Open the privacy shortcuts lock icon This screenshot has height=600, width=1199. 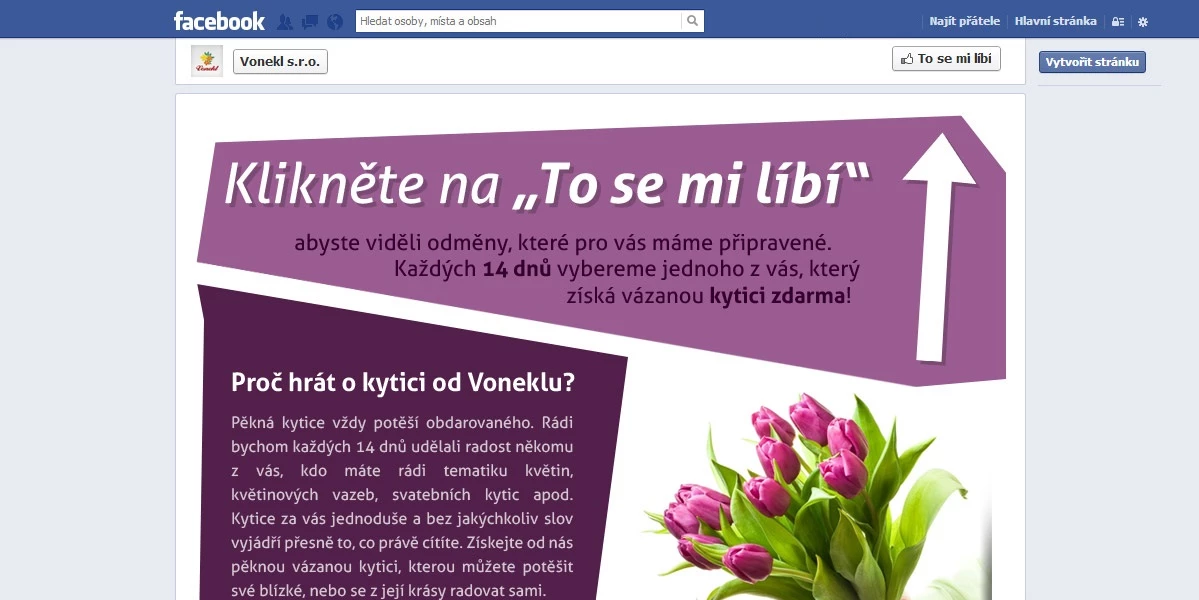(x=1118, y=22)
